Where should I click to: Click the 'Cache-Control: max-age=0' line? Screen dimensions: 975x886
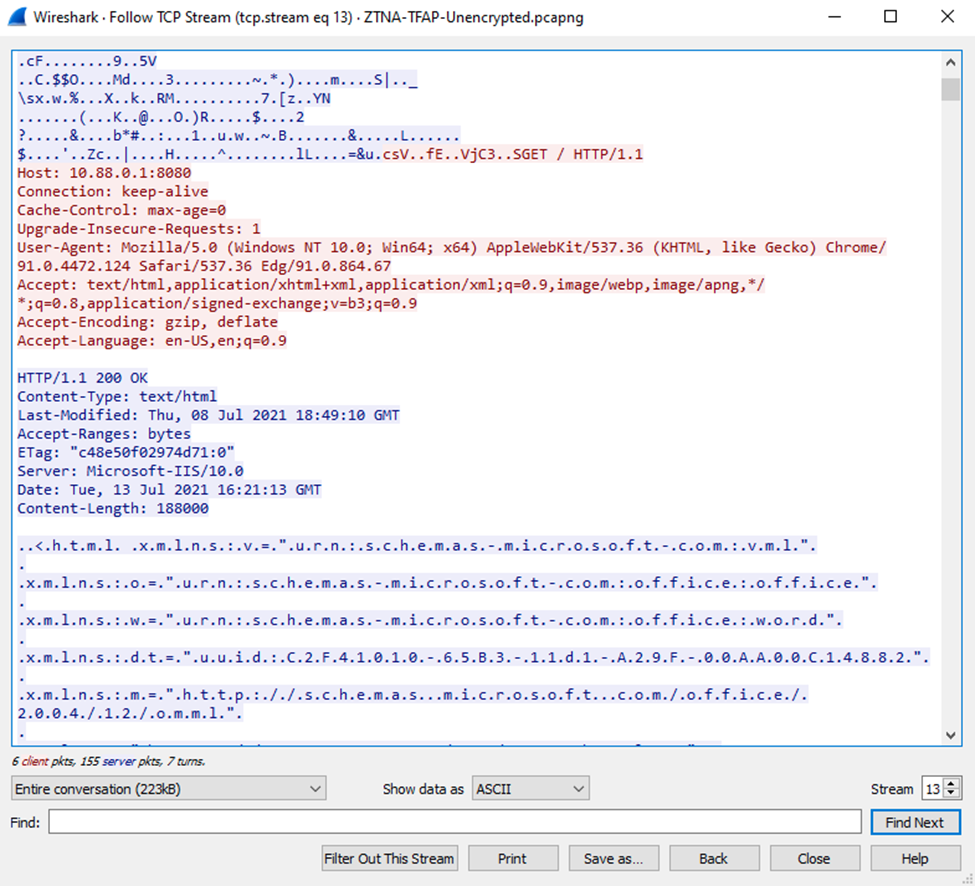pyautogui.click(x=121, y=210)
